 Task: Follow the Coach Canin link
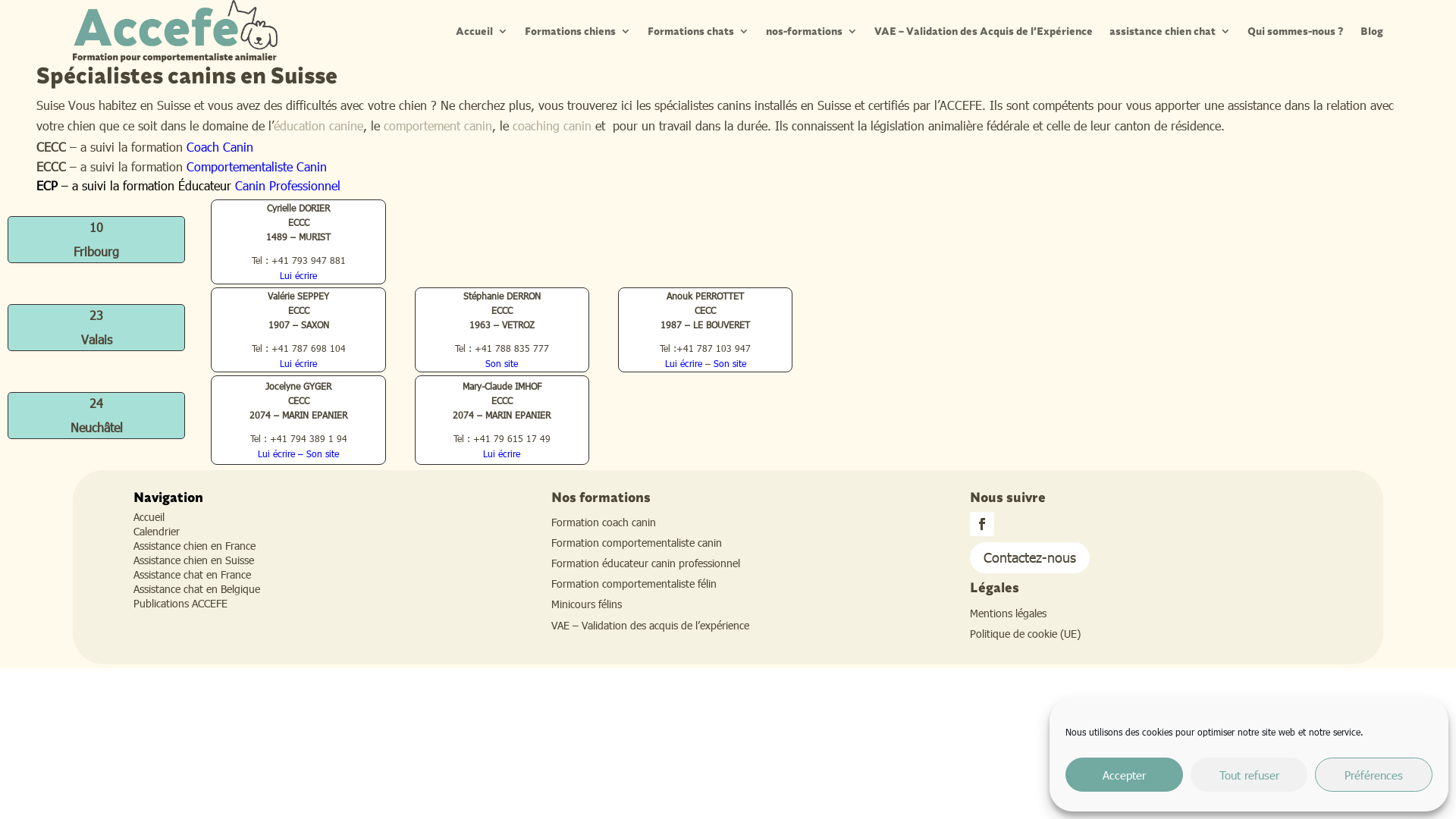(x=220, y=146)
